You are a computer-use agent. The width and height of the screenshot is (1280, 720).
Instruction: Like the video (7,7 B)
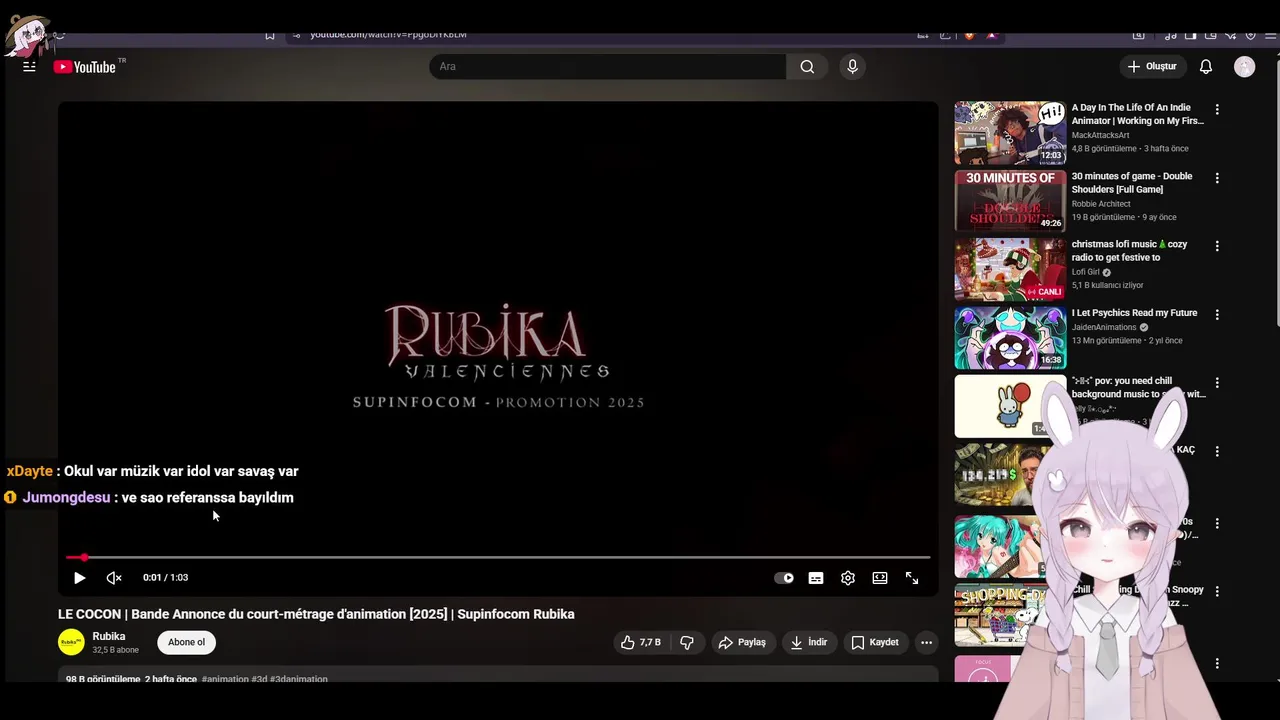(x=641, y=642)
